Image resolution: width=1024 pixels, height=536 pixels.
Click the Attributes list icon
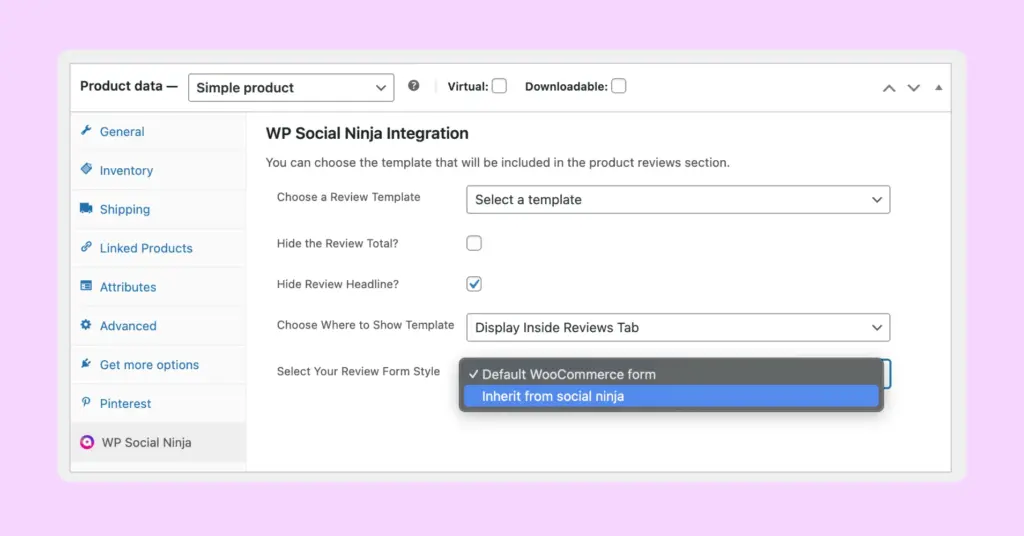[x=86, y=287]
